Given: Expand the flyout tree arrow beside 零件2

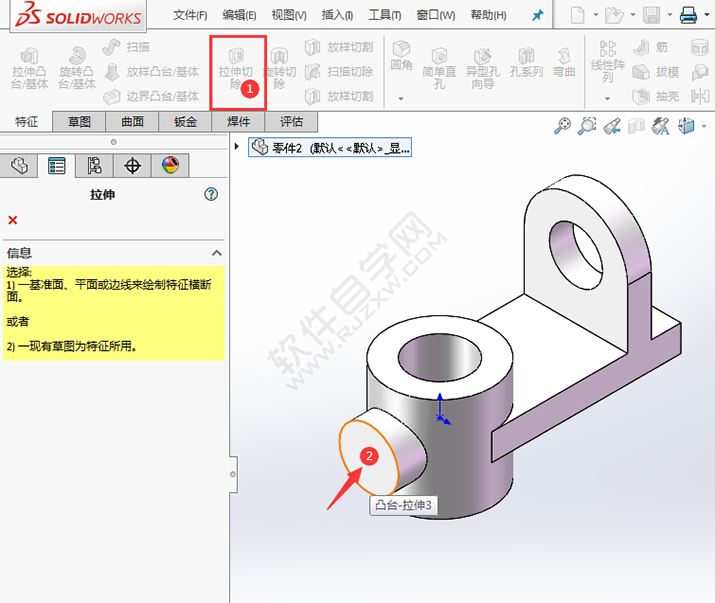Looking at the screenshot, I should (x=237, y=146).
